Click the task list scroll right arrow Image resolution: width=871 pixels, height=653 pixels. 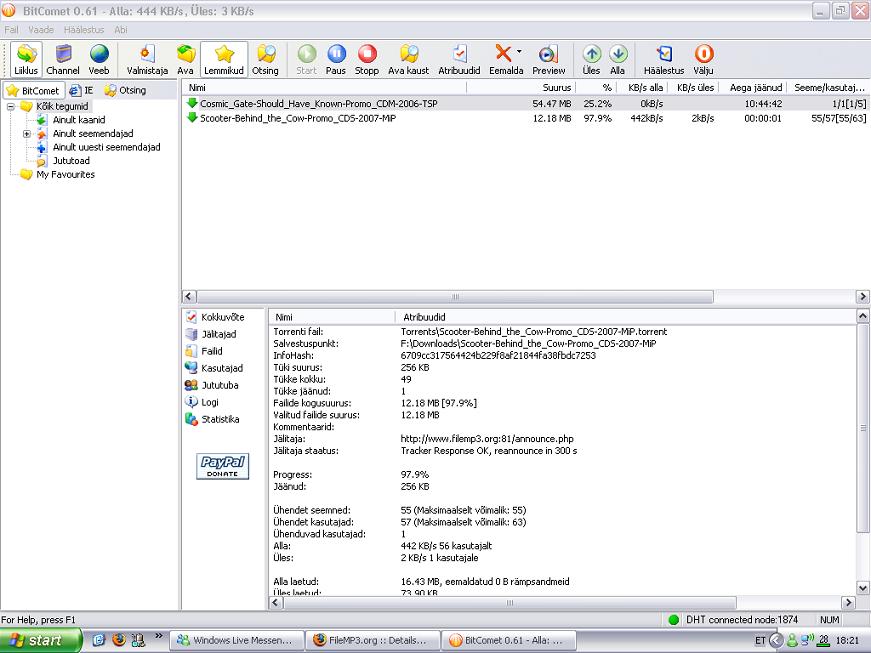[863, 297]
